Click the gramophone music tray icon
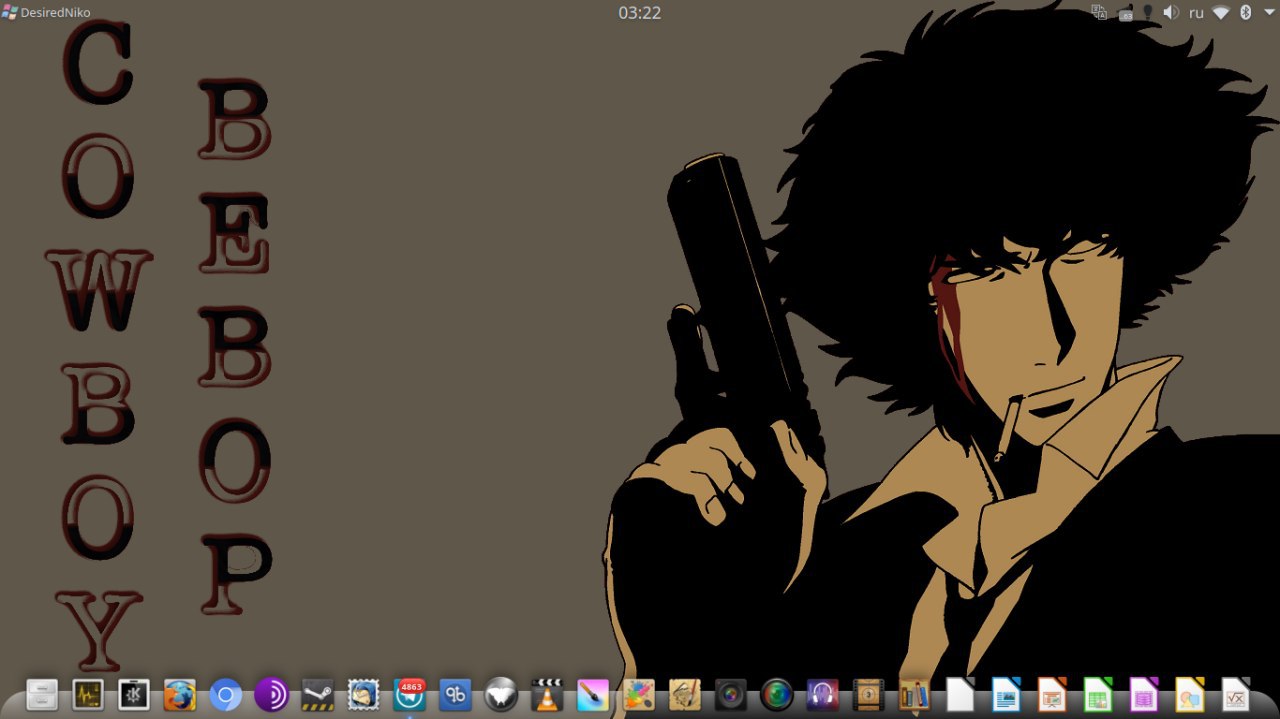The width and height of the screenshot is (1280, 719). (x=1126, y=13)
